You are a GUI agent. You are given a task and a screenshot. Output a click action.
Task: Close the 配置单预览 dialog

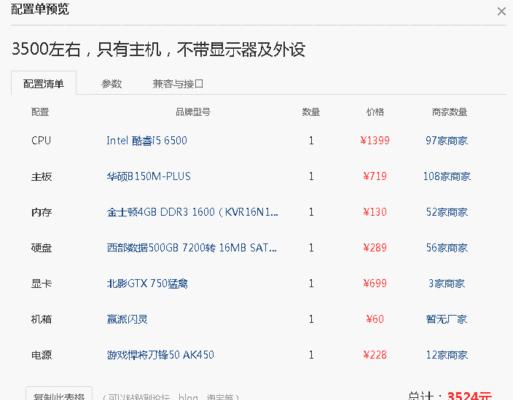(x=501, y=11)
